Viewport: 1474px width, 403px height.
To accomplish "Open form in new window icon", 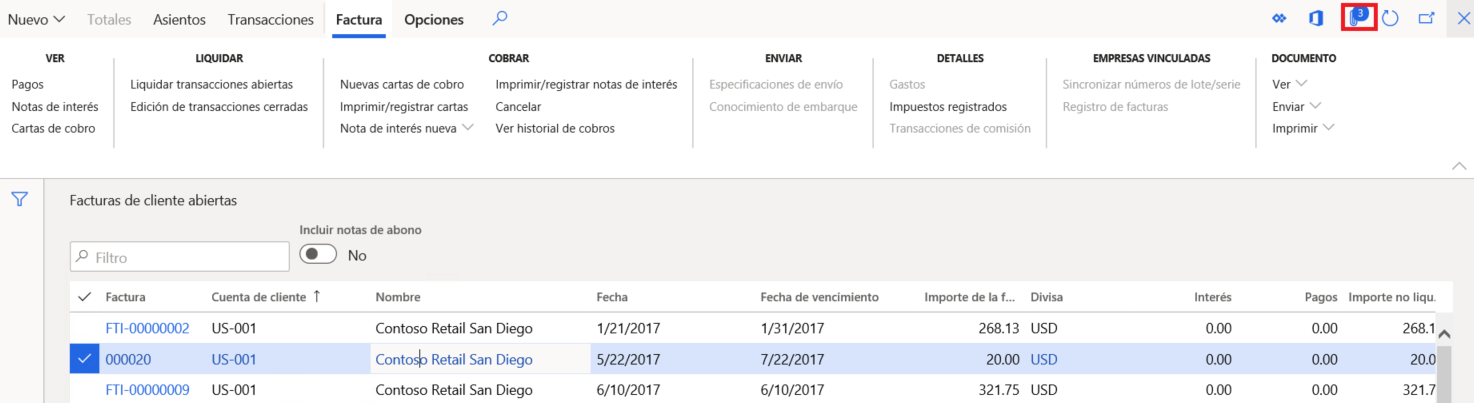I will [x=1426, y=19].
